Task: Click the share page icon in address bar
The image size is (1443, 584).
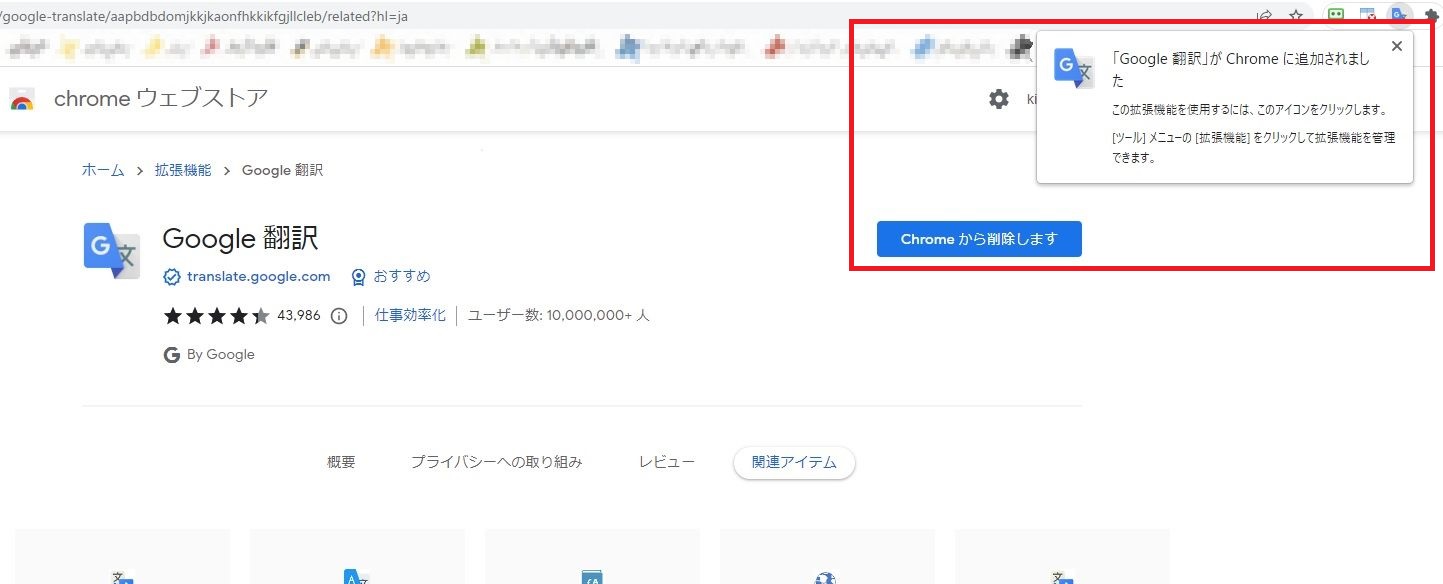Action: pyautogui.click(x=1265, y=16)
